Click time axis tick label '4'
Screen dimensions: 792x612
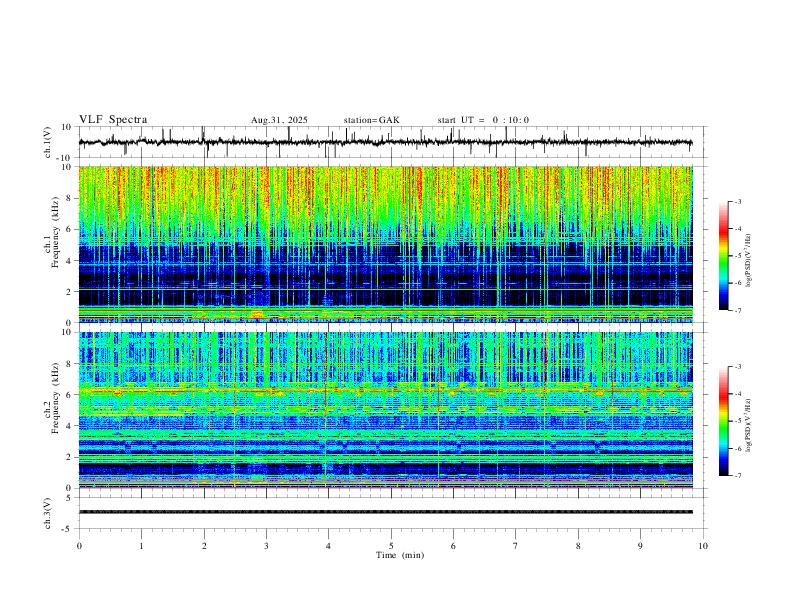(328, 546)
